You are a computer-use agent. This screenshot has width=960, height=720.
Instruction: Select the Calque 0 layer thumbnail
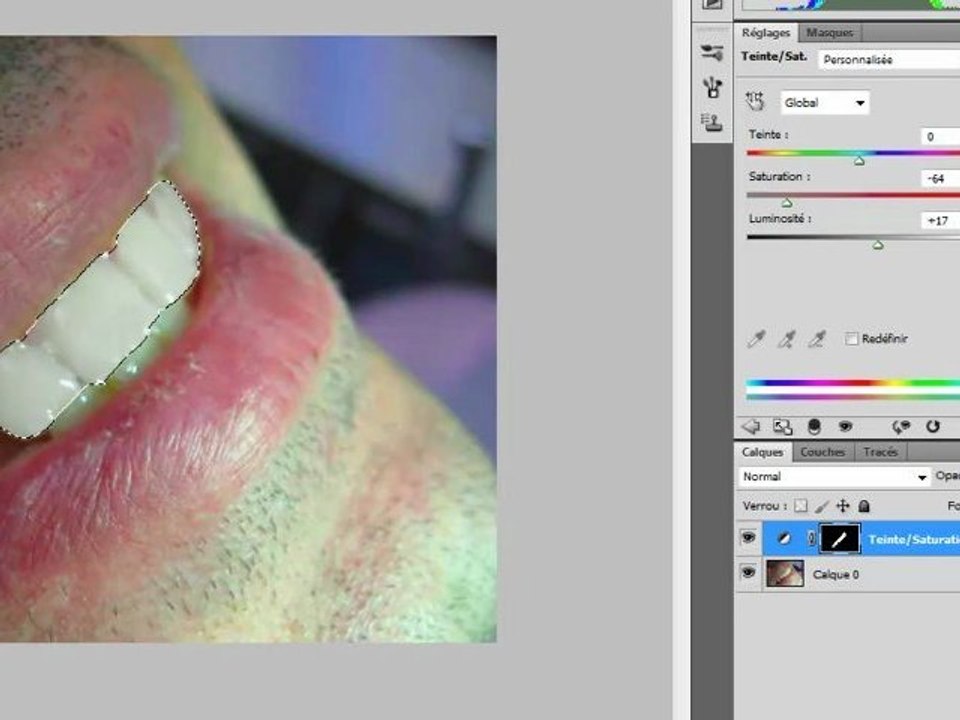click(785, 574)
